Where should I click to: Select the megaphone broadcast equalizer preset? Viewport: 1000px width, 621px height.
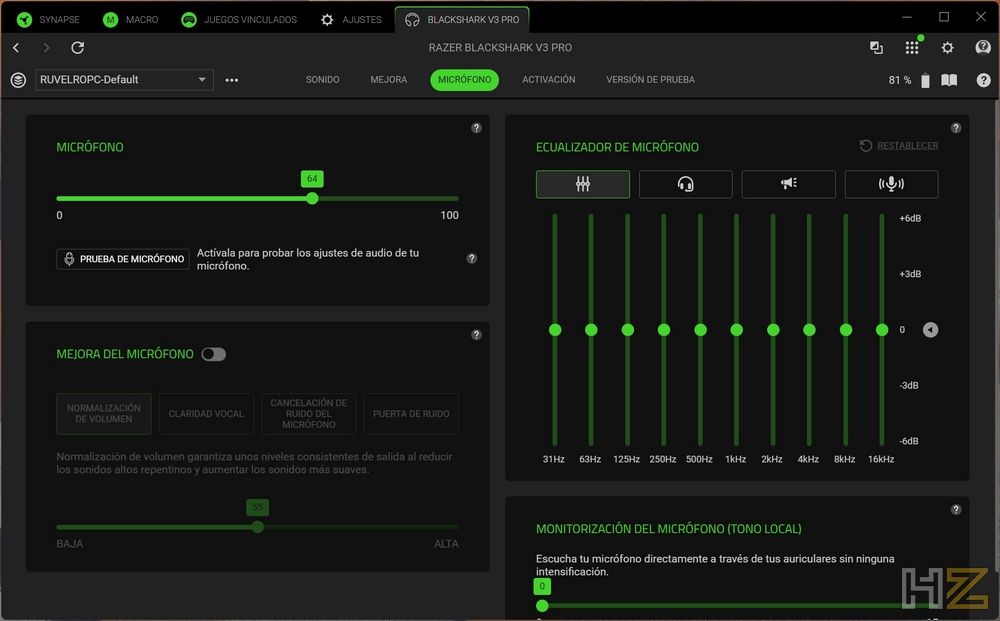(789, 184)
